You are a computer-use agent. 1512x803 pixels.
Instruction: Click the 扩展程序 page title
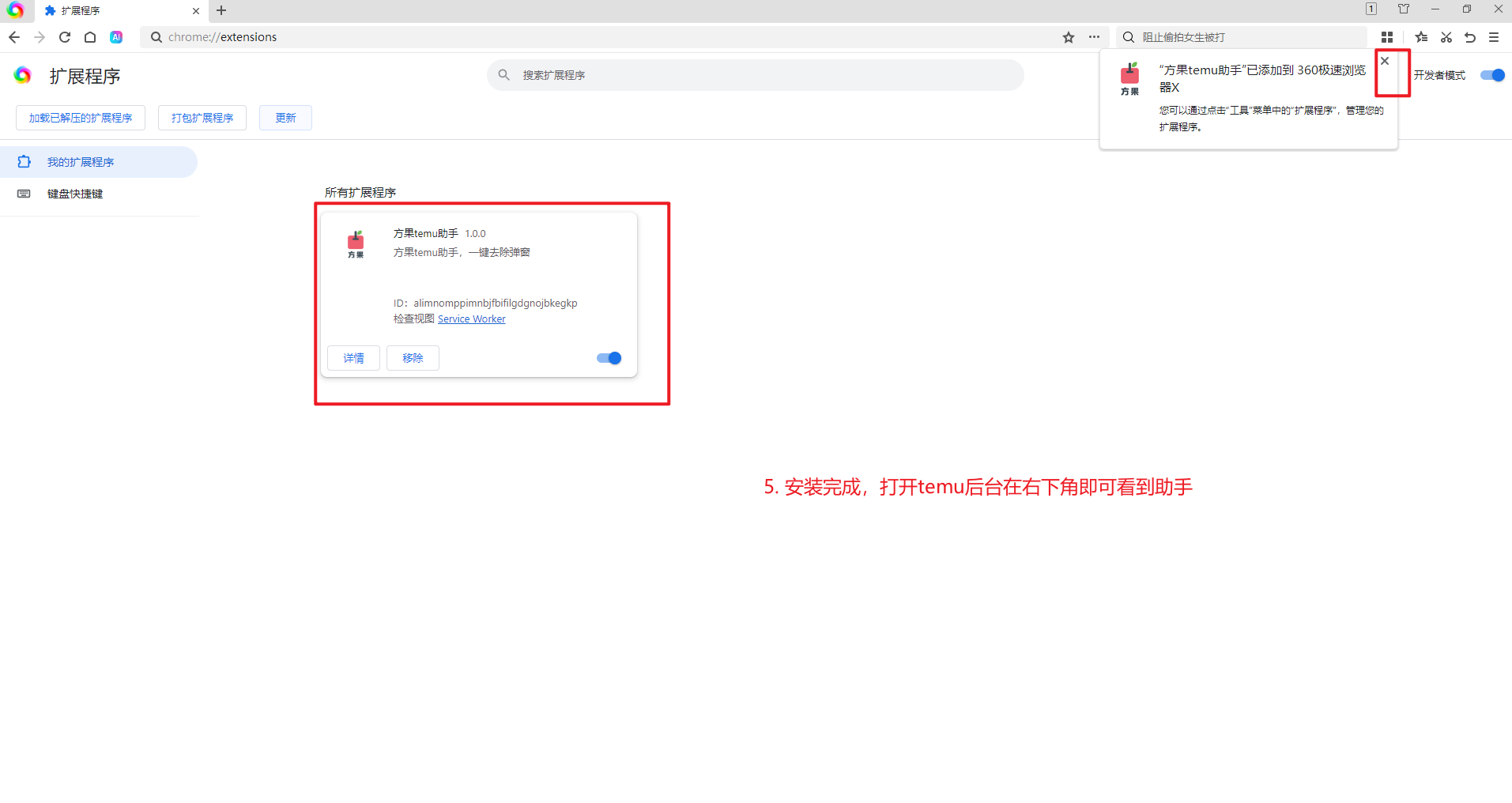[x=85, y=76]
